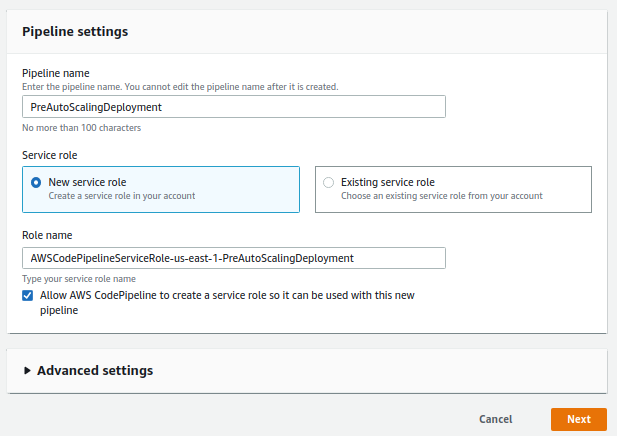Click "Choose an existing service role" description text
The height and width of the screenshot is (436, 617).
tap(441, 196)
